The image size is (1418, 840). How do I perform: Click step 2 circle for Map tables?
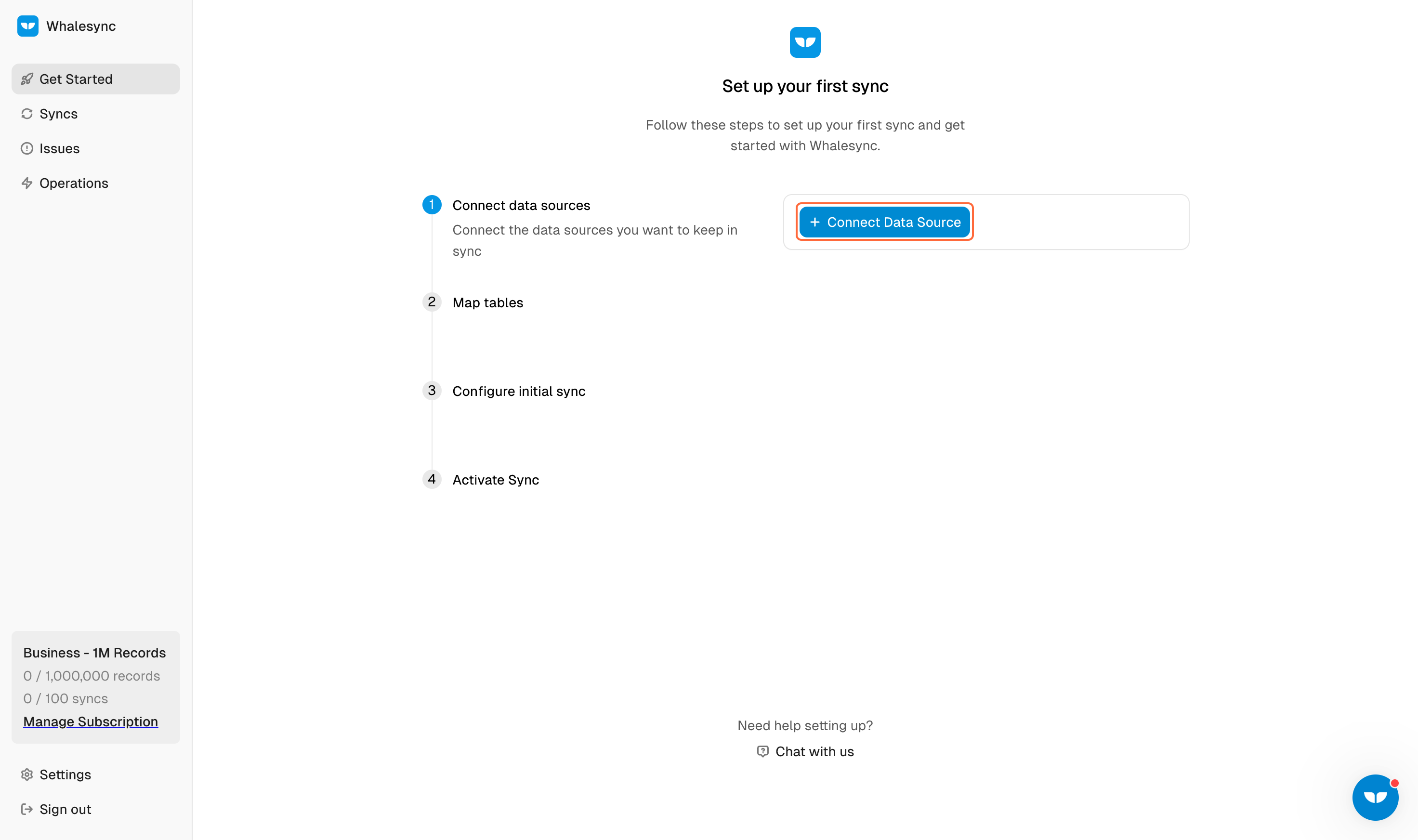(432, 302)
